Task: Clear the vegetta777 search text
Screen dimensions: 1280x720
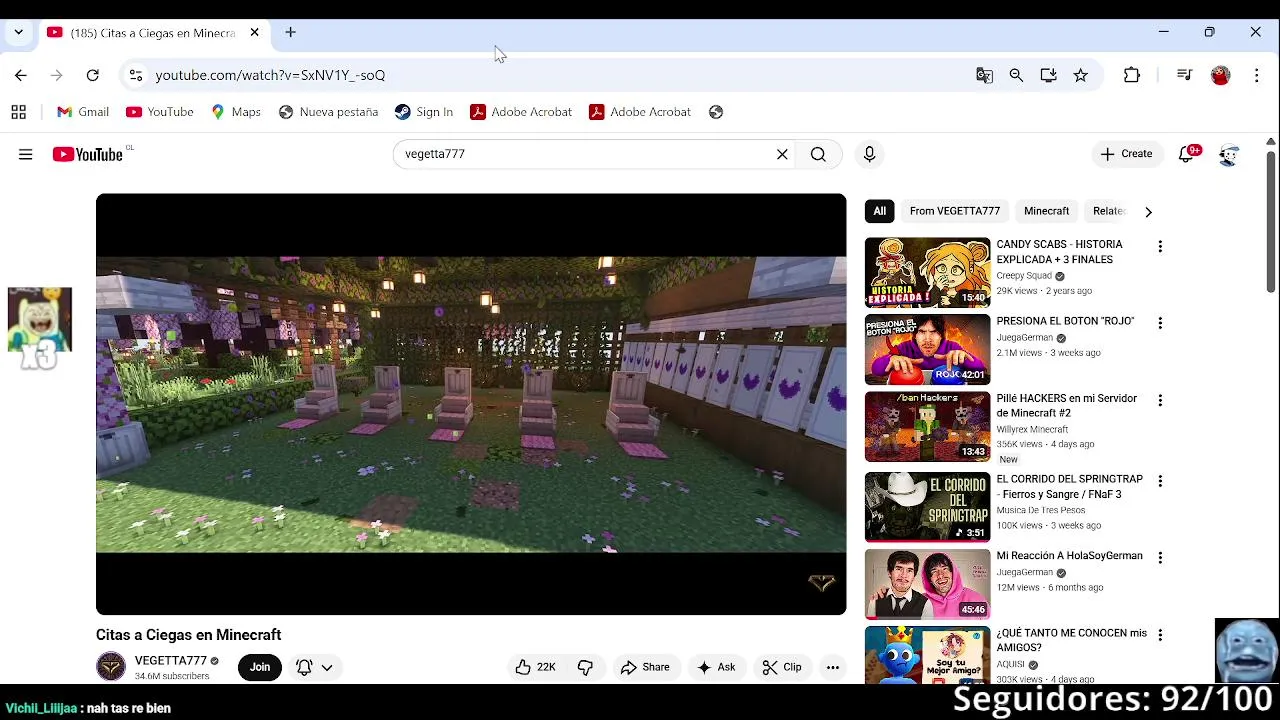Action: click(782, 154)
